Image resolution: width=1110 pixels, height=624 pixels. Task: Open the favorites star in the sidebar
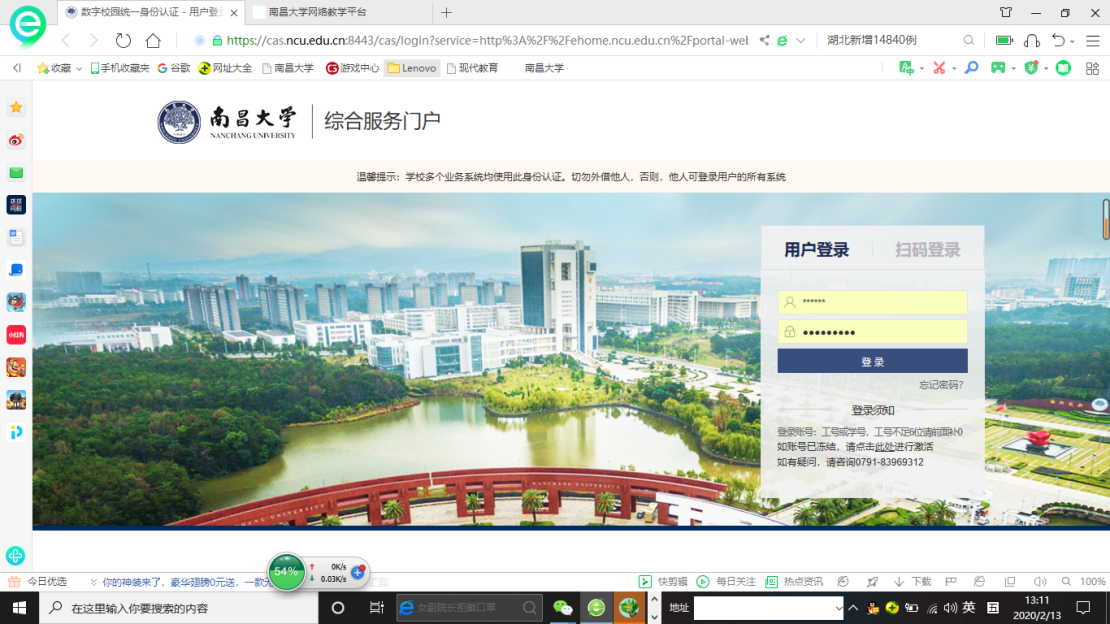(x=16, y=107)
